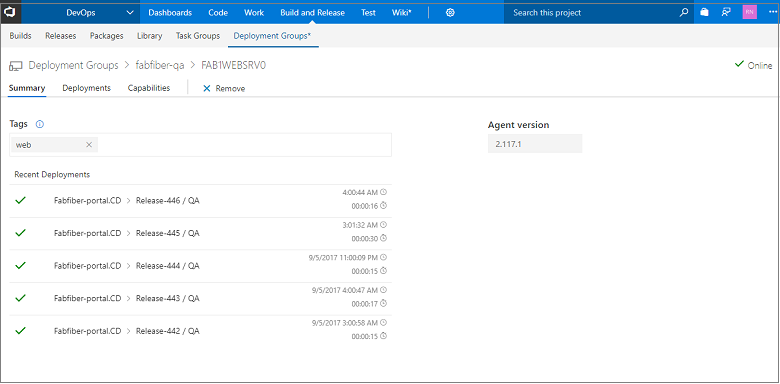Click the VSTS logo icon
780x384 pixels.
tap(10, 12)
